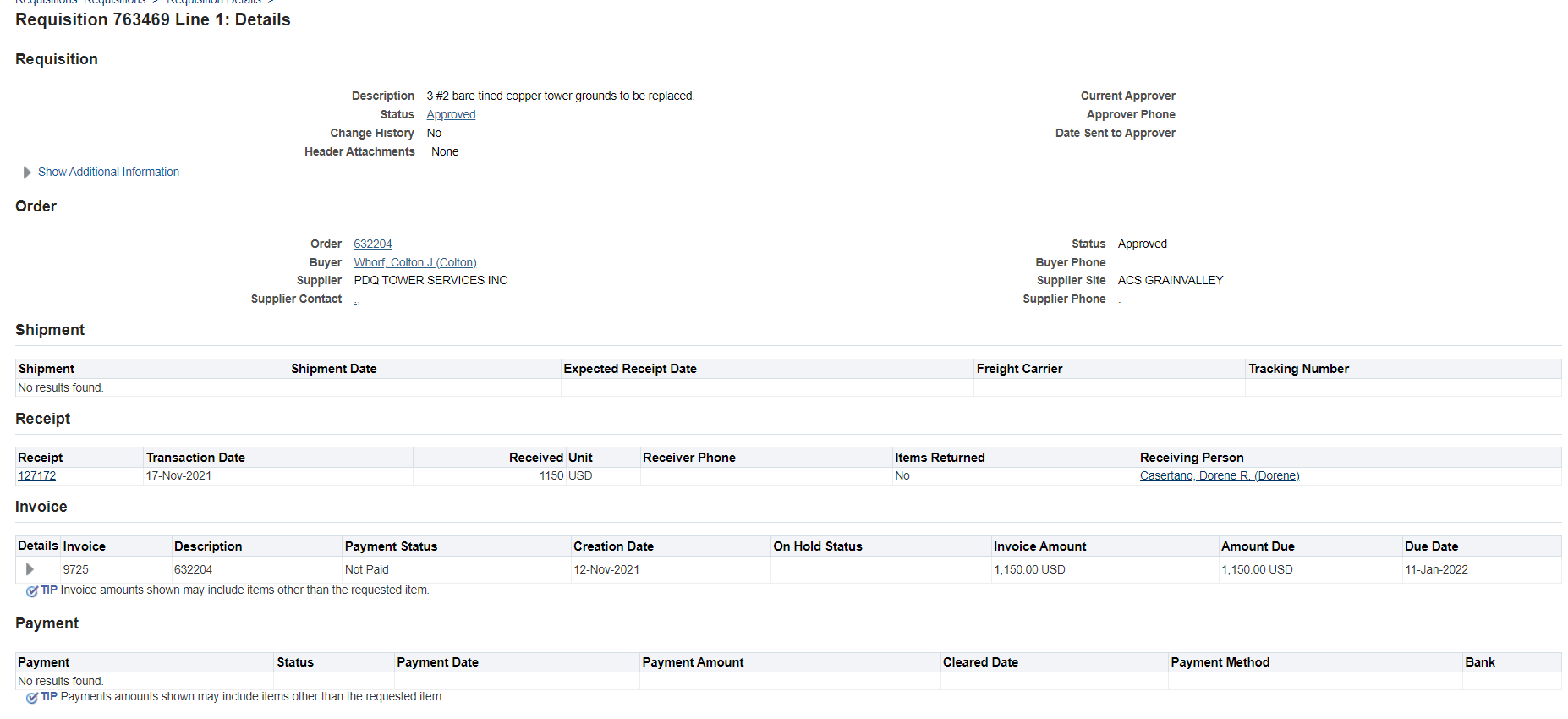The image size is (1568, 719).
Task: Select the invoice number 9725 cell
Action: coord(75,569)
